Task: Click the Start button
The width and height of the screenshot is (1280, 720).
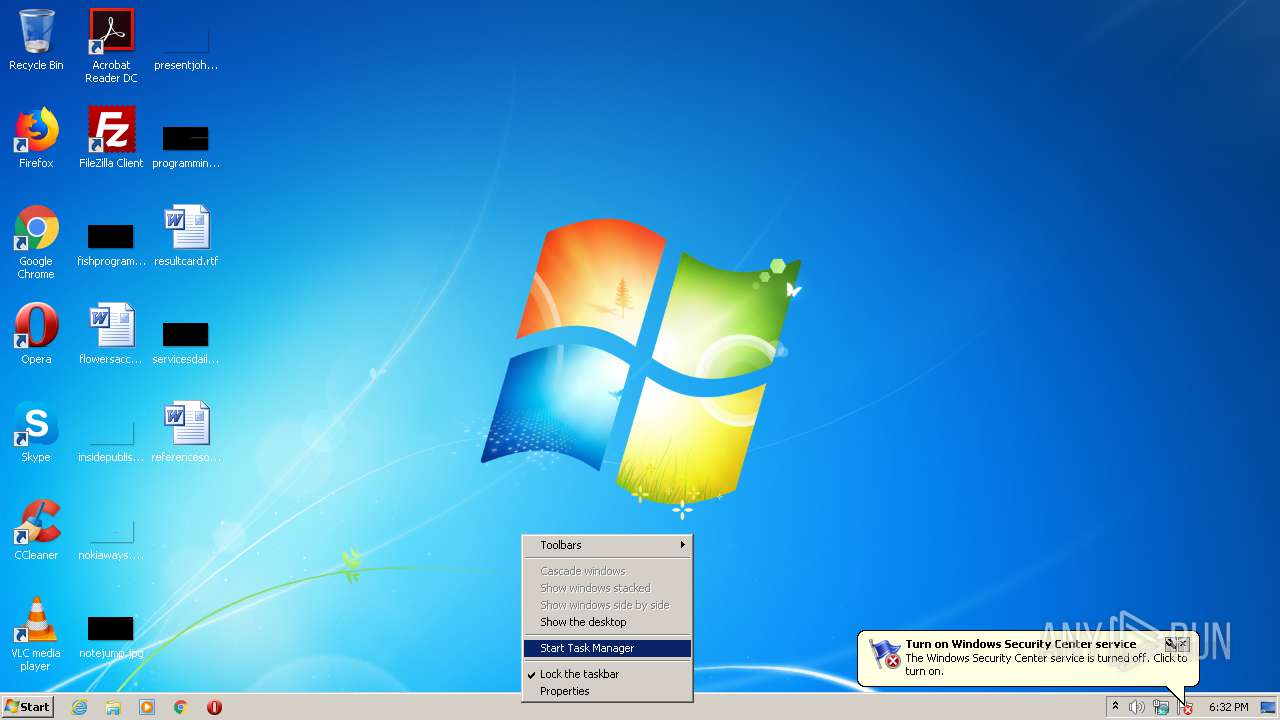Action: (x=27, y=707)
